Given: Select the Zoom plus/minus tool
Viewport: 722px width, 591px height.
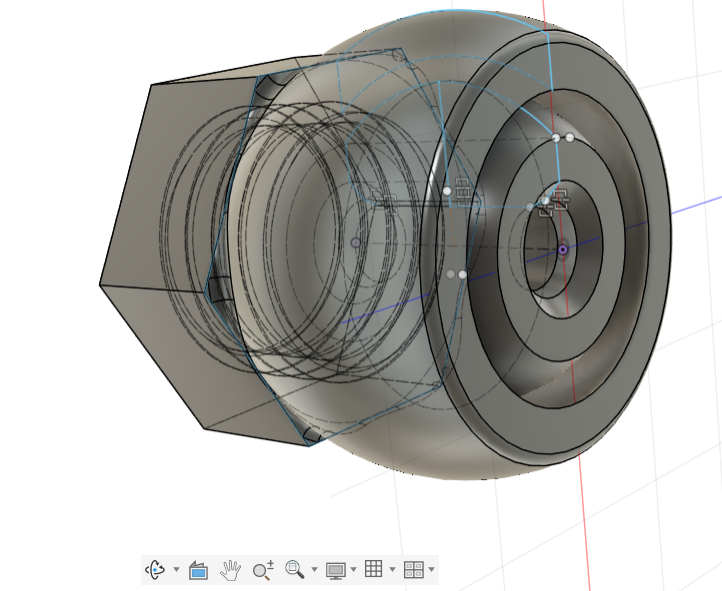Looking at the screenshot, I should point(263,570).
